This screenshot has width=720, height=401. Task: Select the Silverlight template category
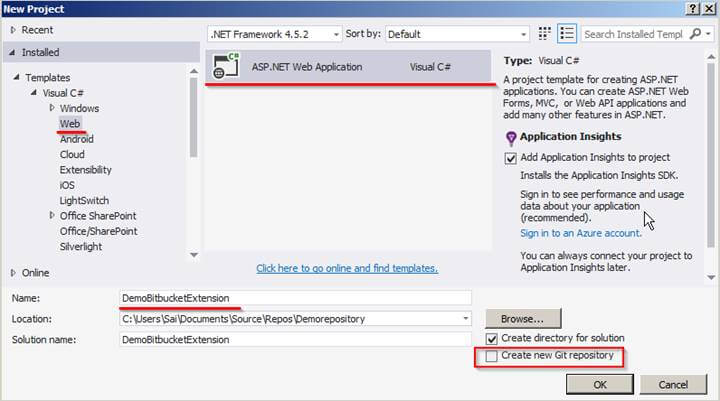[81, 247]
